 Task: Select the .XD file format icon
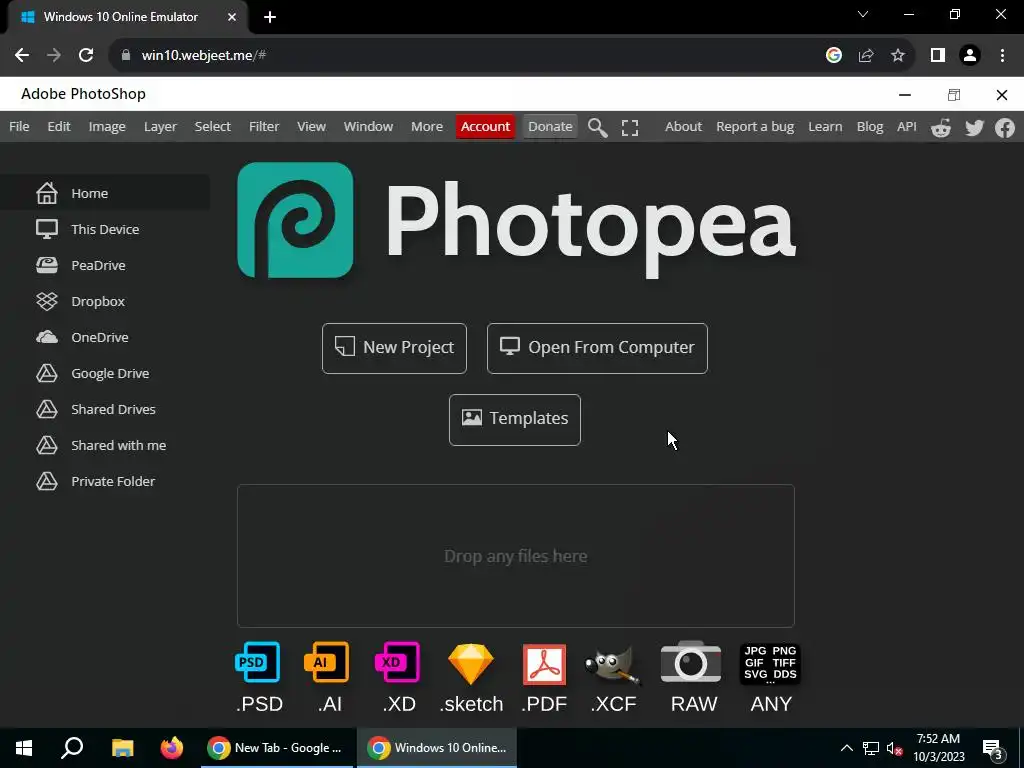(x=398, y=662)
